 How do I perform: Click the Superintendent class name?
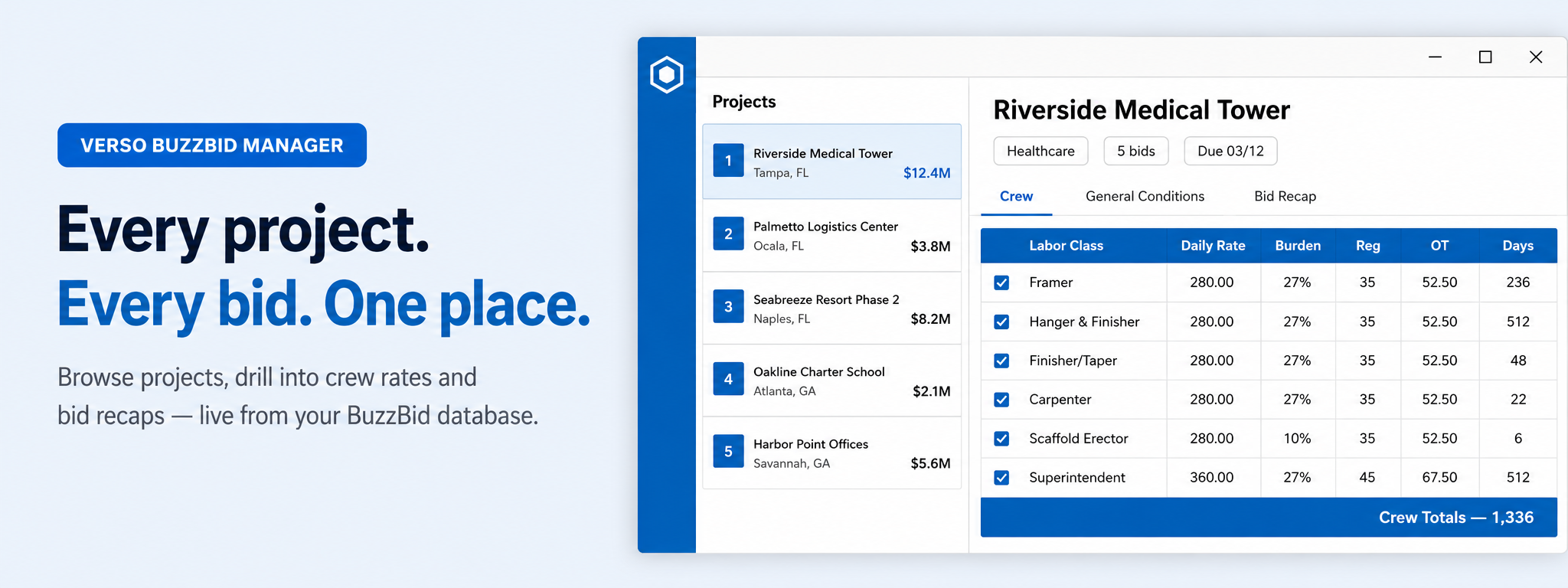tap(1076, 478)
